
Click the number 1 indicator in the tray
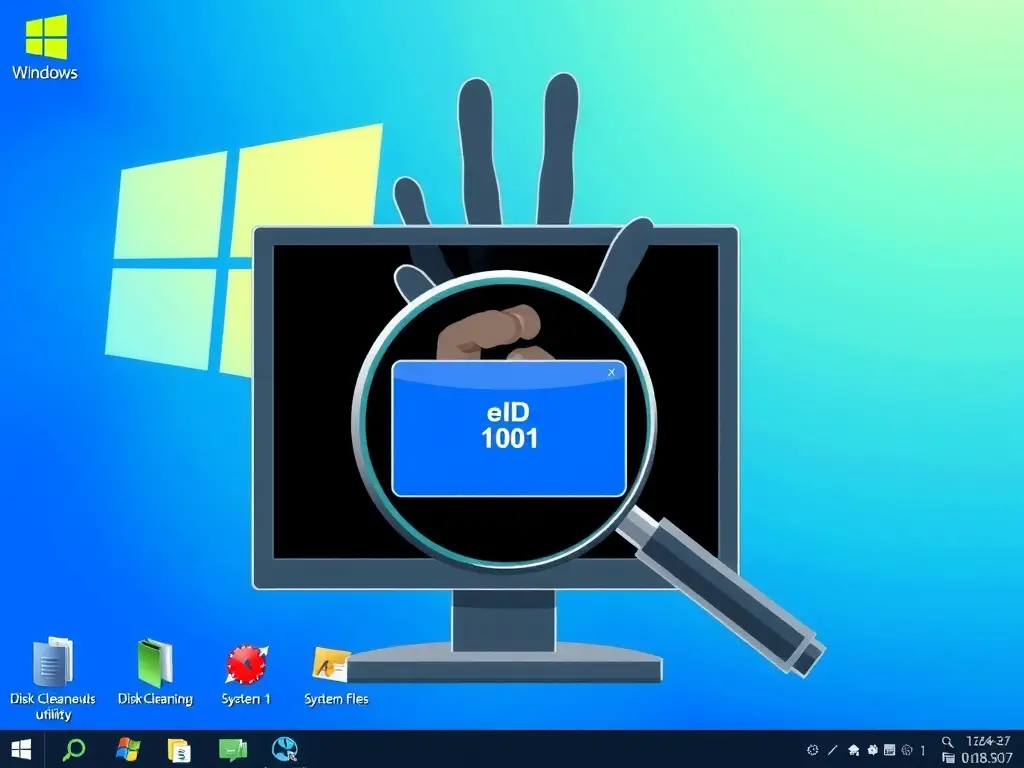click(x=923, y=750)
